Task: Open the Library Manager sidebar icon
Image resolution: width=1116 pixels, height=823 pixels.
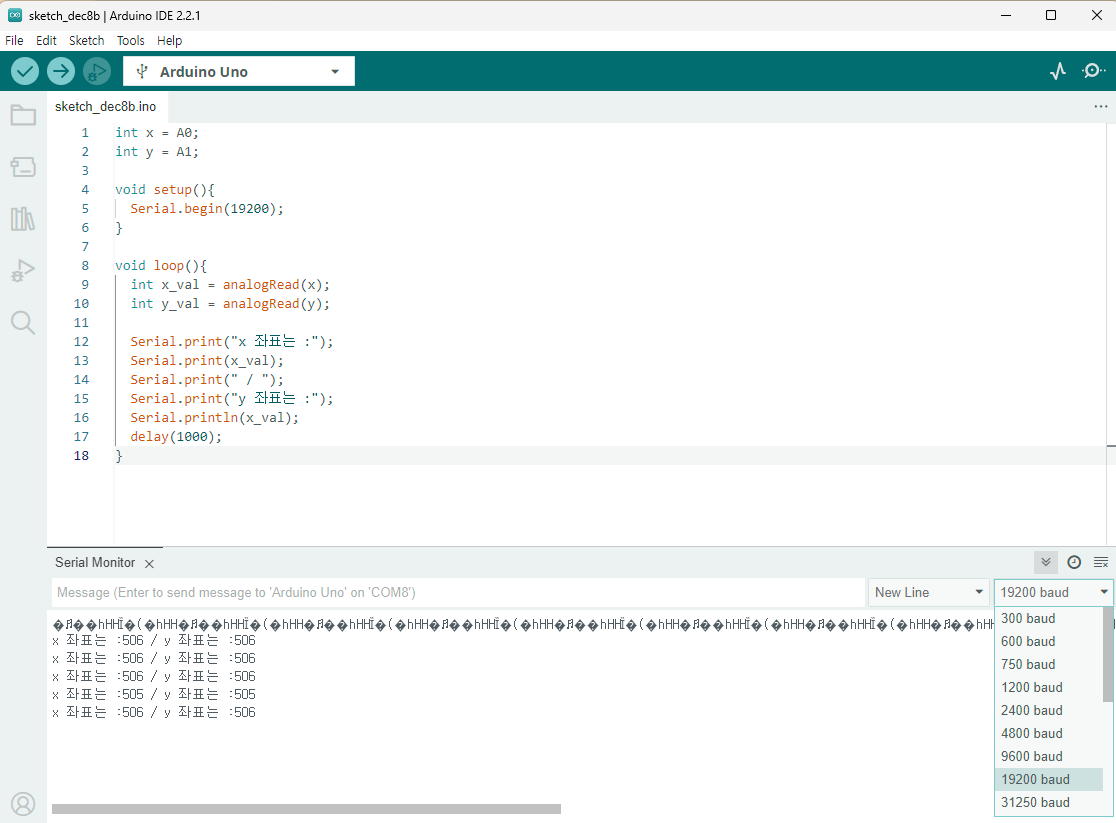Action: (x=23, y=219)
